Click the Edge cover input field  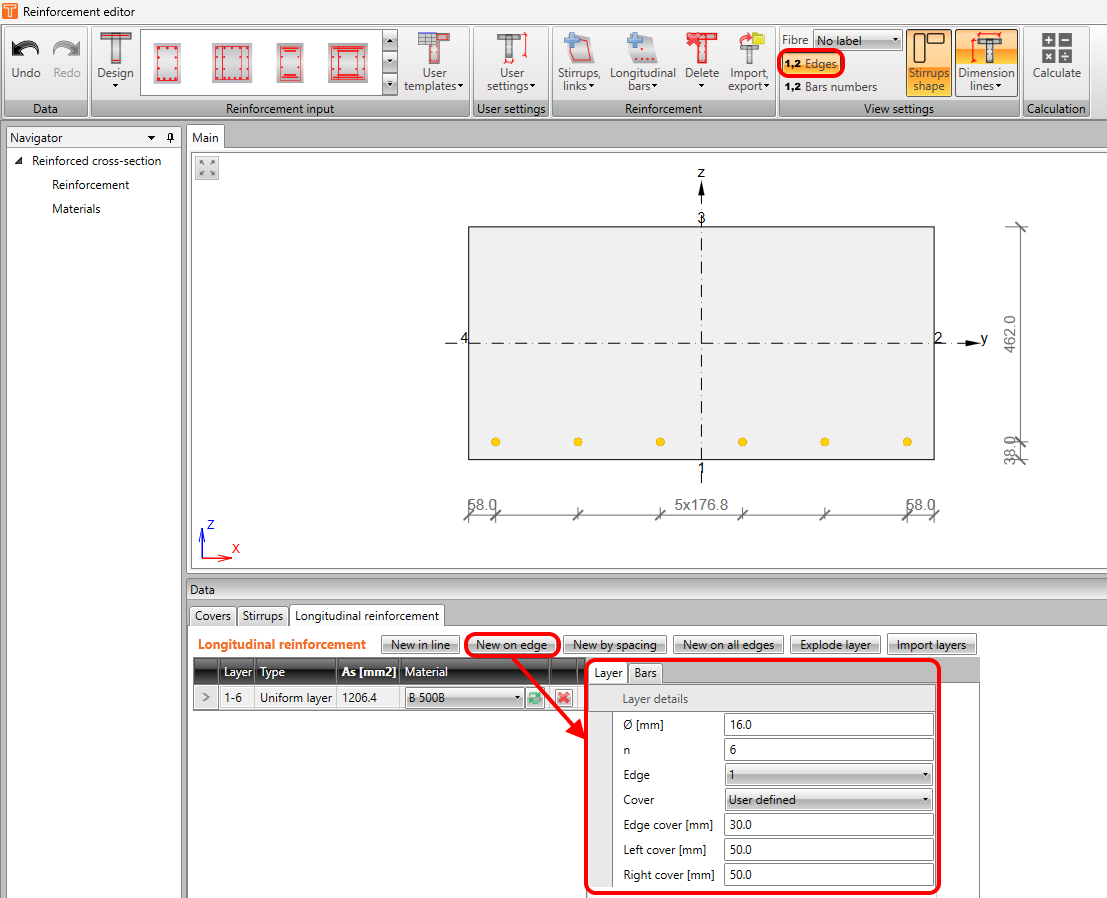[x=828, y=824]
